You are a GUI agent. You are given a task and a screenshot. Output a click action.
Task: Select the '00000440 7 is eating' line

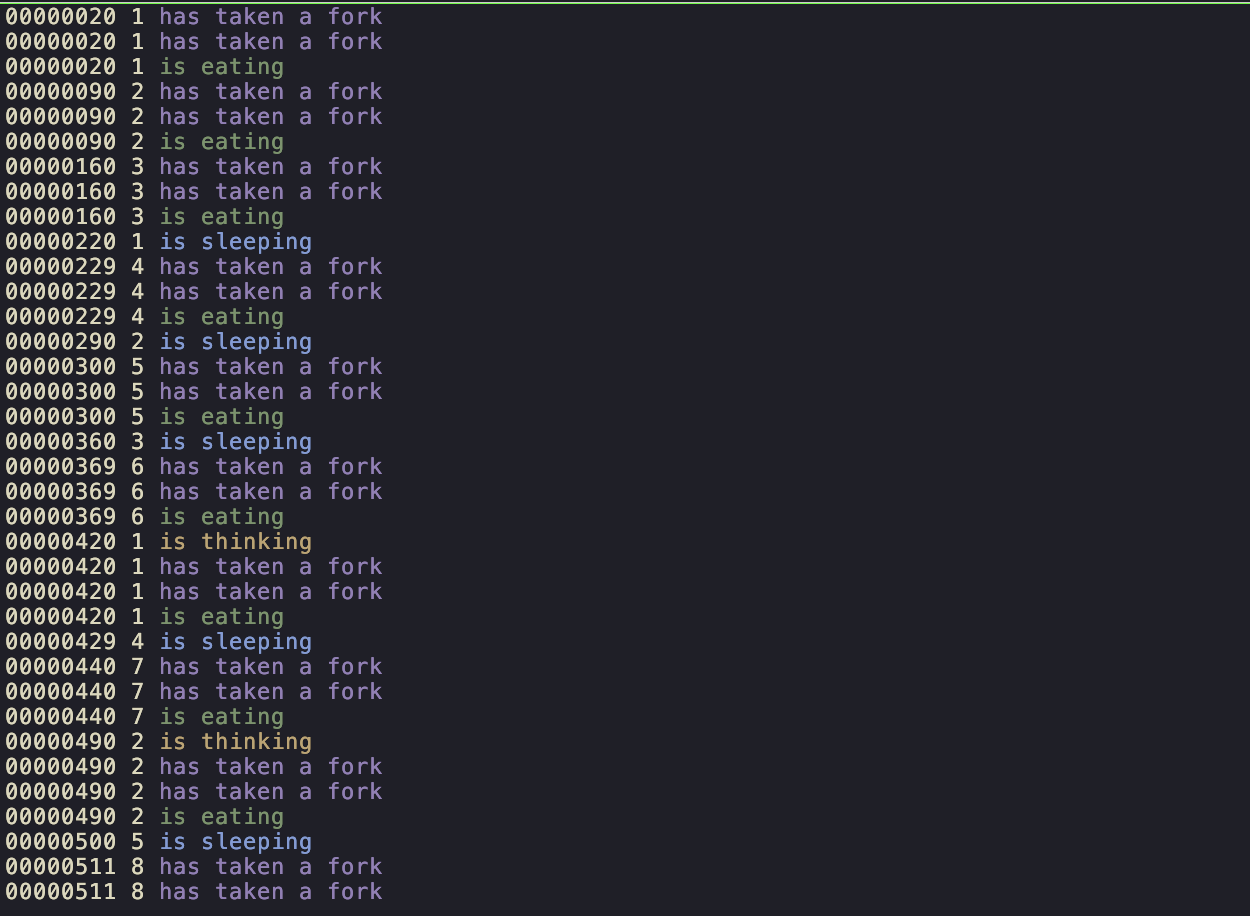pyautogui.click(x=145, y=717)
